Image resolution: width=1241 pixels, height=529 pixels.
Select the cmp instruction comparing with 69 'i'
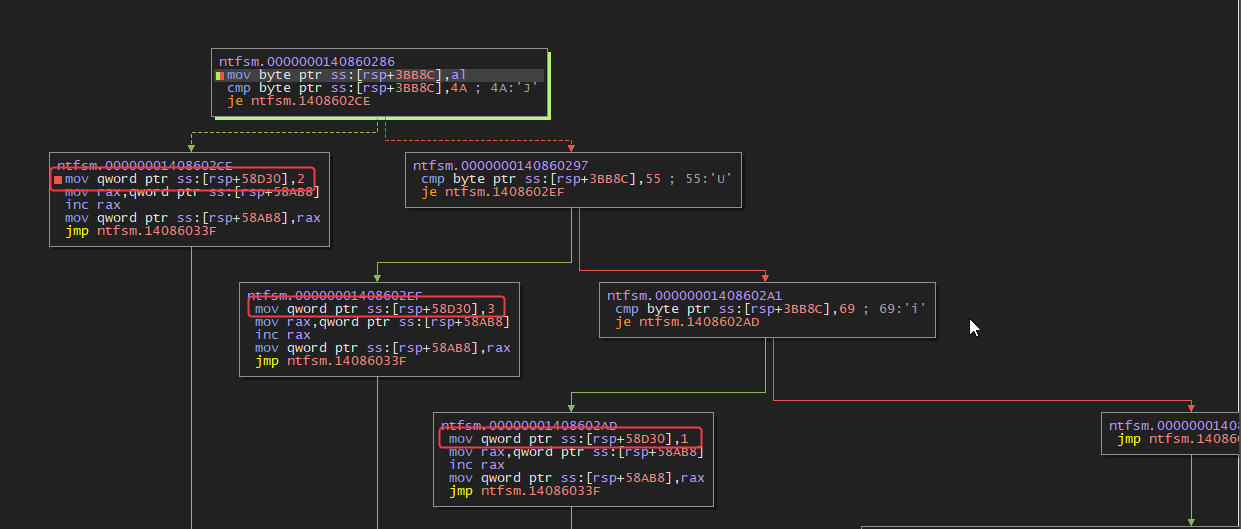pyautogui.click(x=770, y=309)
